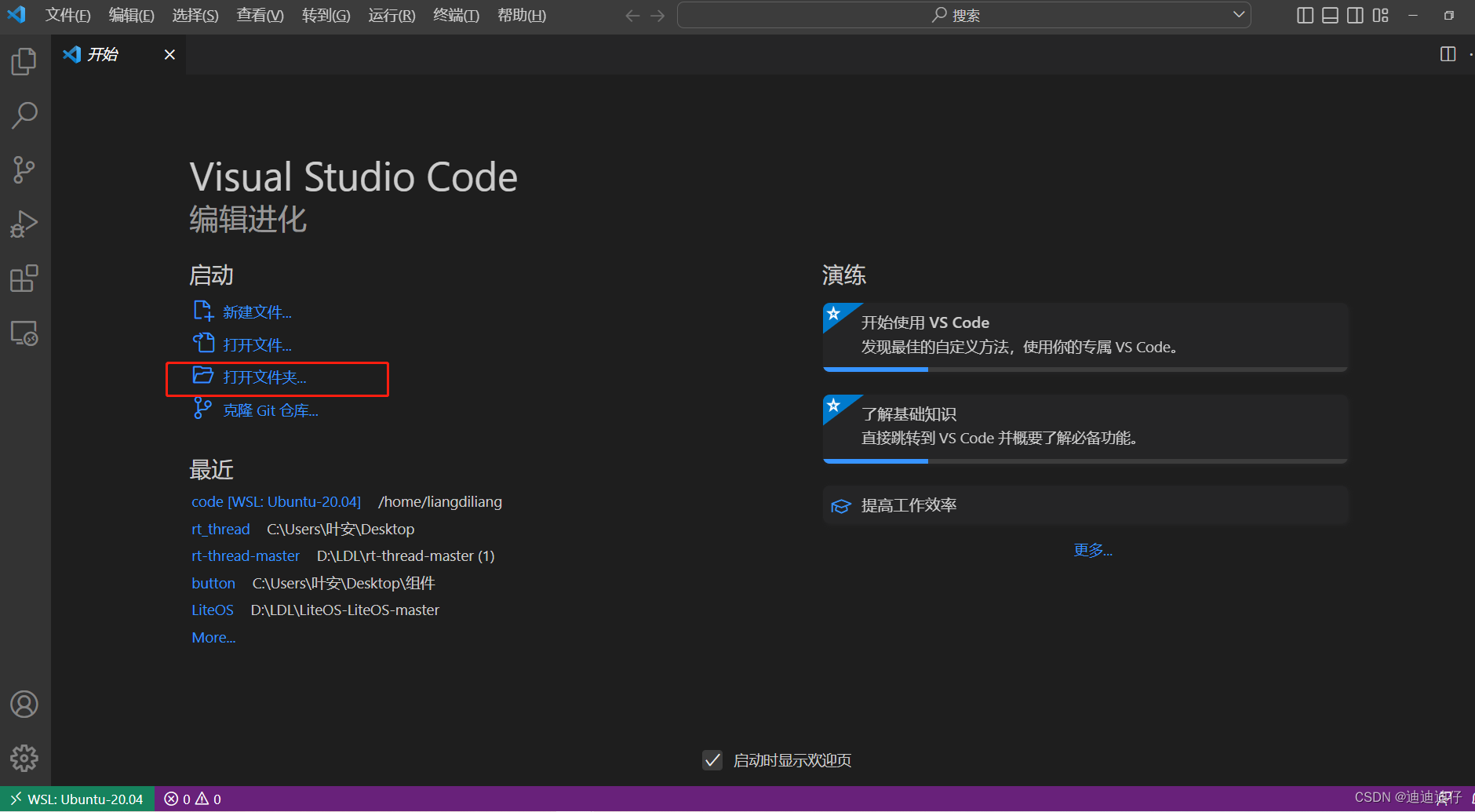The image size is (1475, 812).
Task: Toggle 启动时显示欢迎页 checkbox
Action: [x=712, y=760]
